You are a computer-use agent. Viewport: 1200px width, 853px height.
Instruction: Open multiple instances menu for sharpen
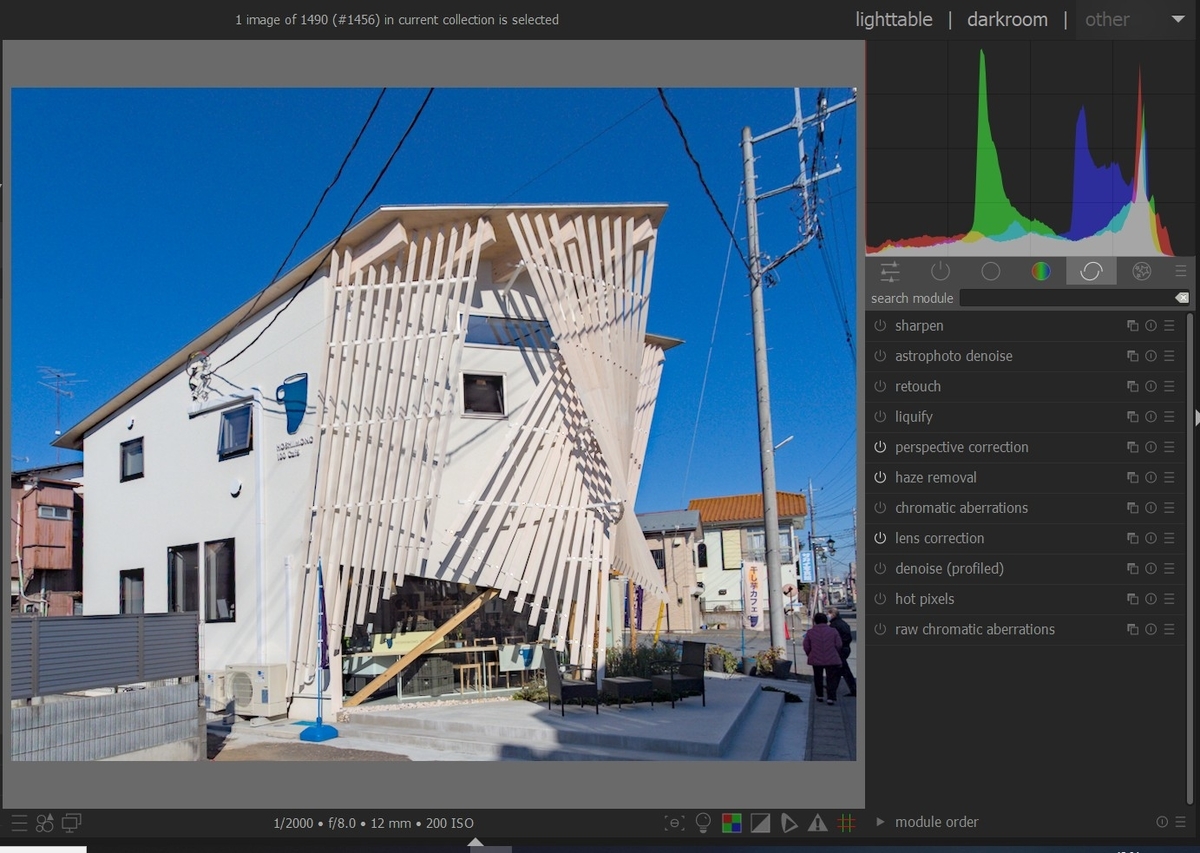pyautogui.click(x=1133, y=326)
